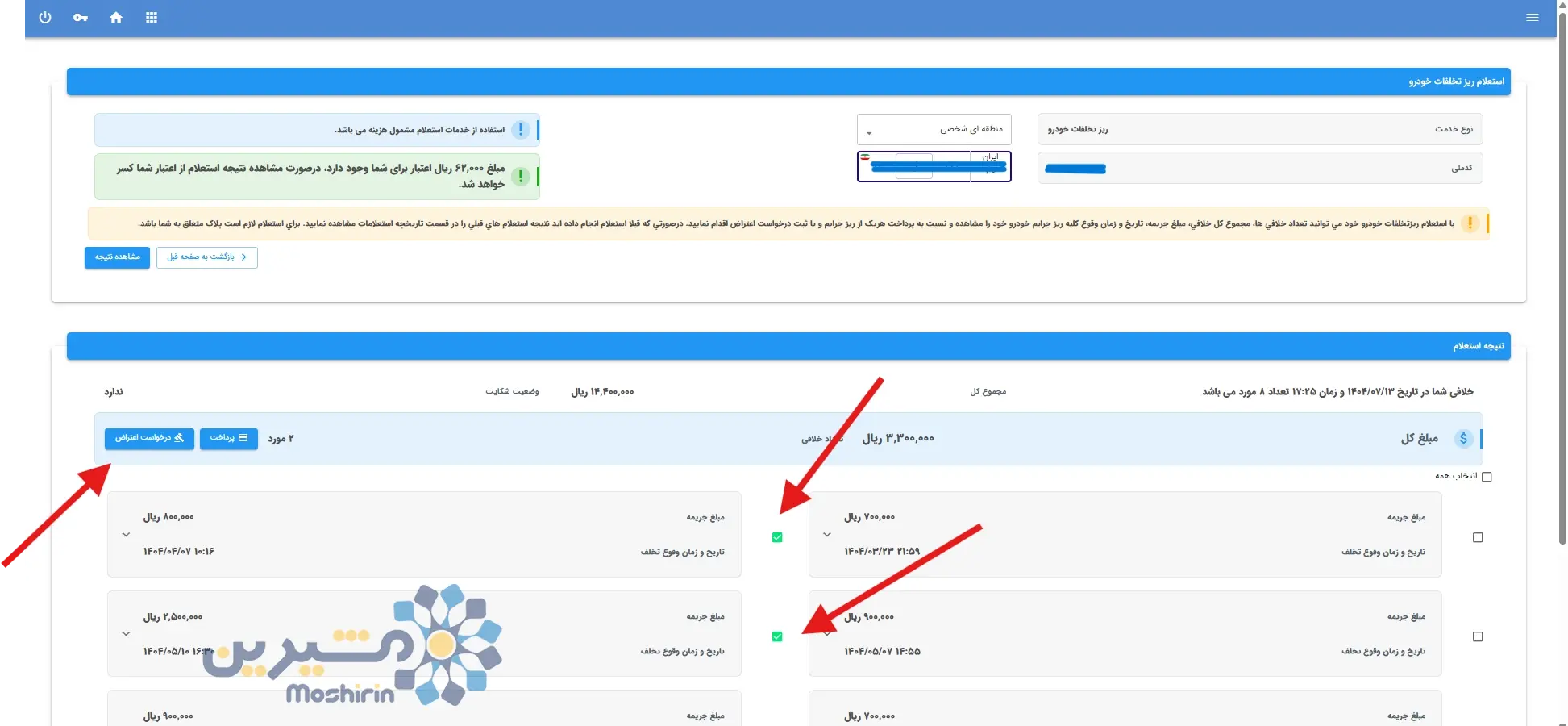Uncheck the green checkbox beside the 800,000 fine
1568x726 pixels.
pyautogui.click(x=776, y=536)
